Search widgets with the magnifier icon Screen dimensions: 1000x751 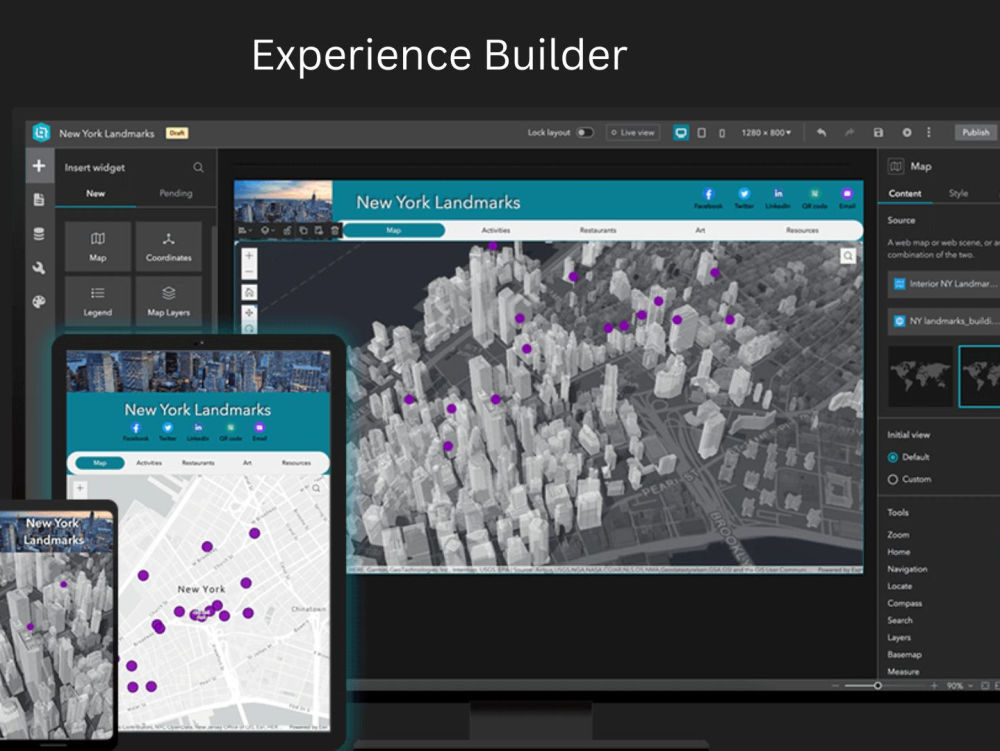pyautogui.click(x=198, y=167)
